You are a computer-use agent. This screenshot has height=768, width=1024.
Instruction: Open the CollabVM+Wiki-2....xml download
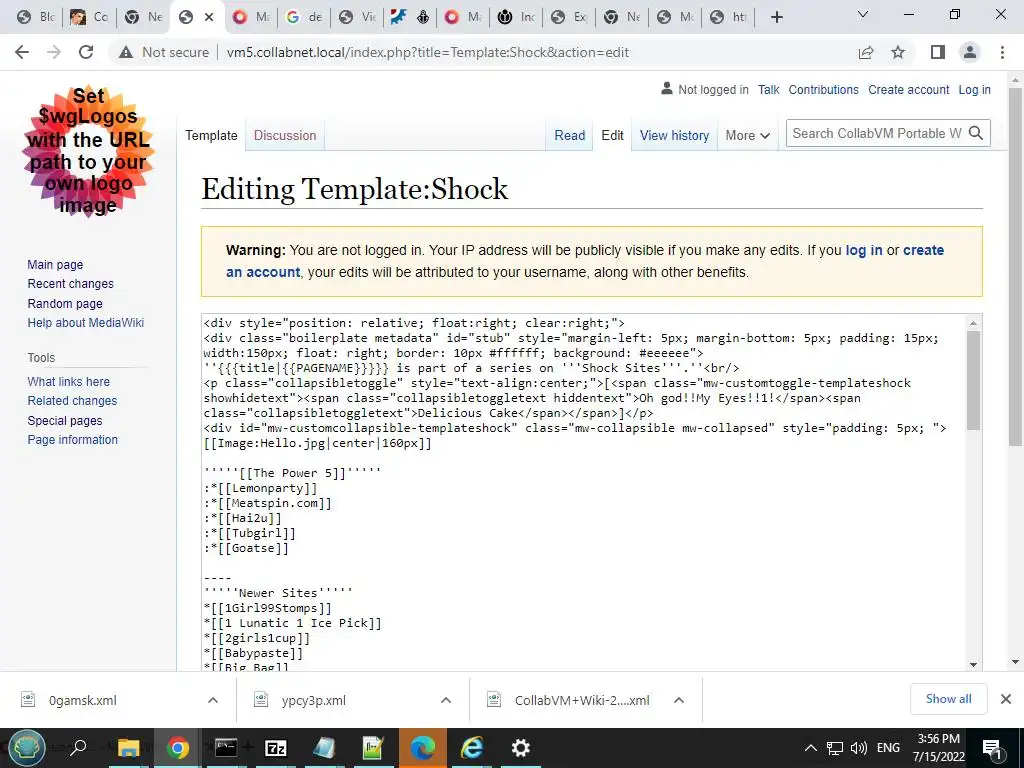(x=581, y=700)
